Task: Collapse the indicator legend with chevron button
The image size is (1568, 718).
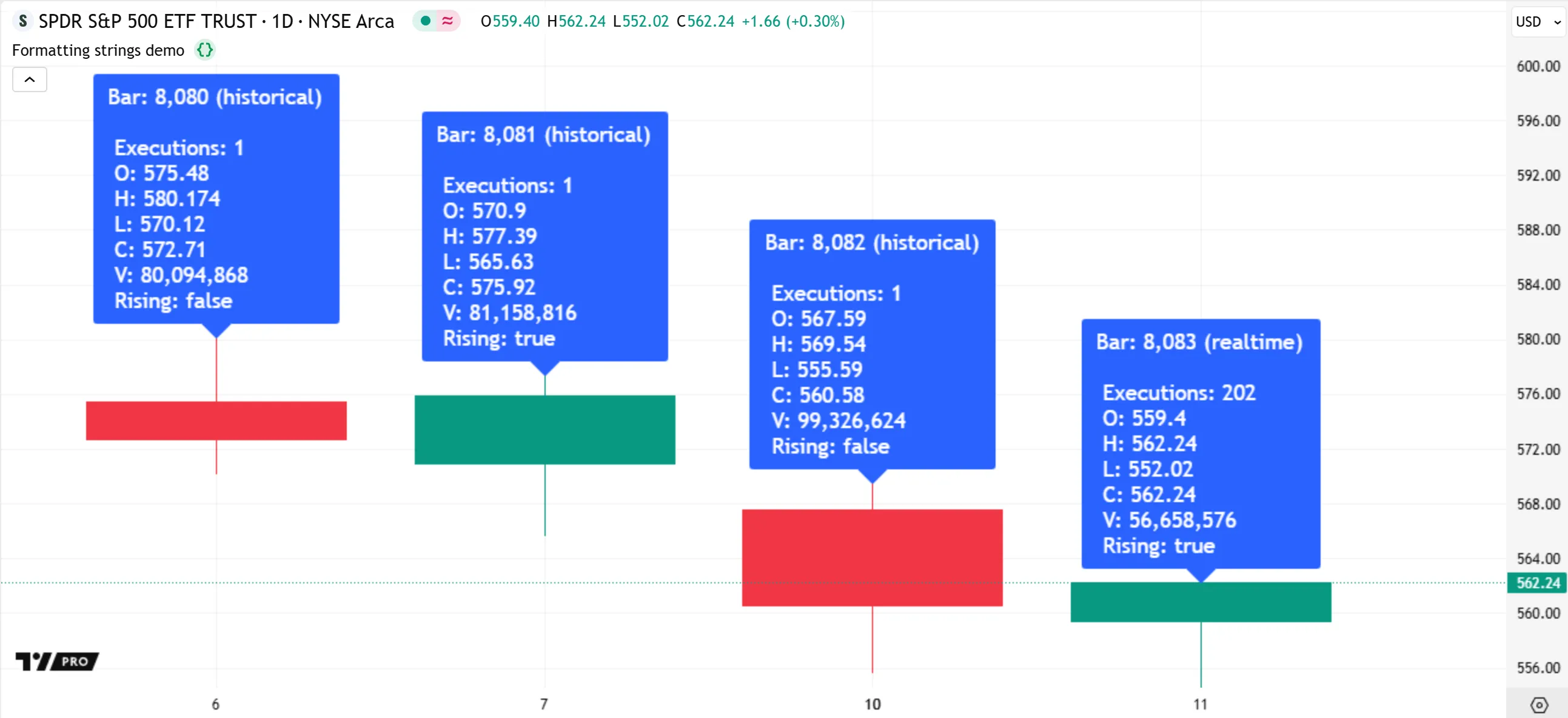Action: pyautogui.click(x=29, y=80)
